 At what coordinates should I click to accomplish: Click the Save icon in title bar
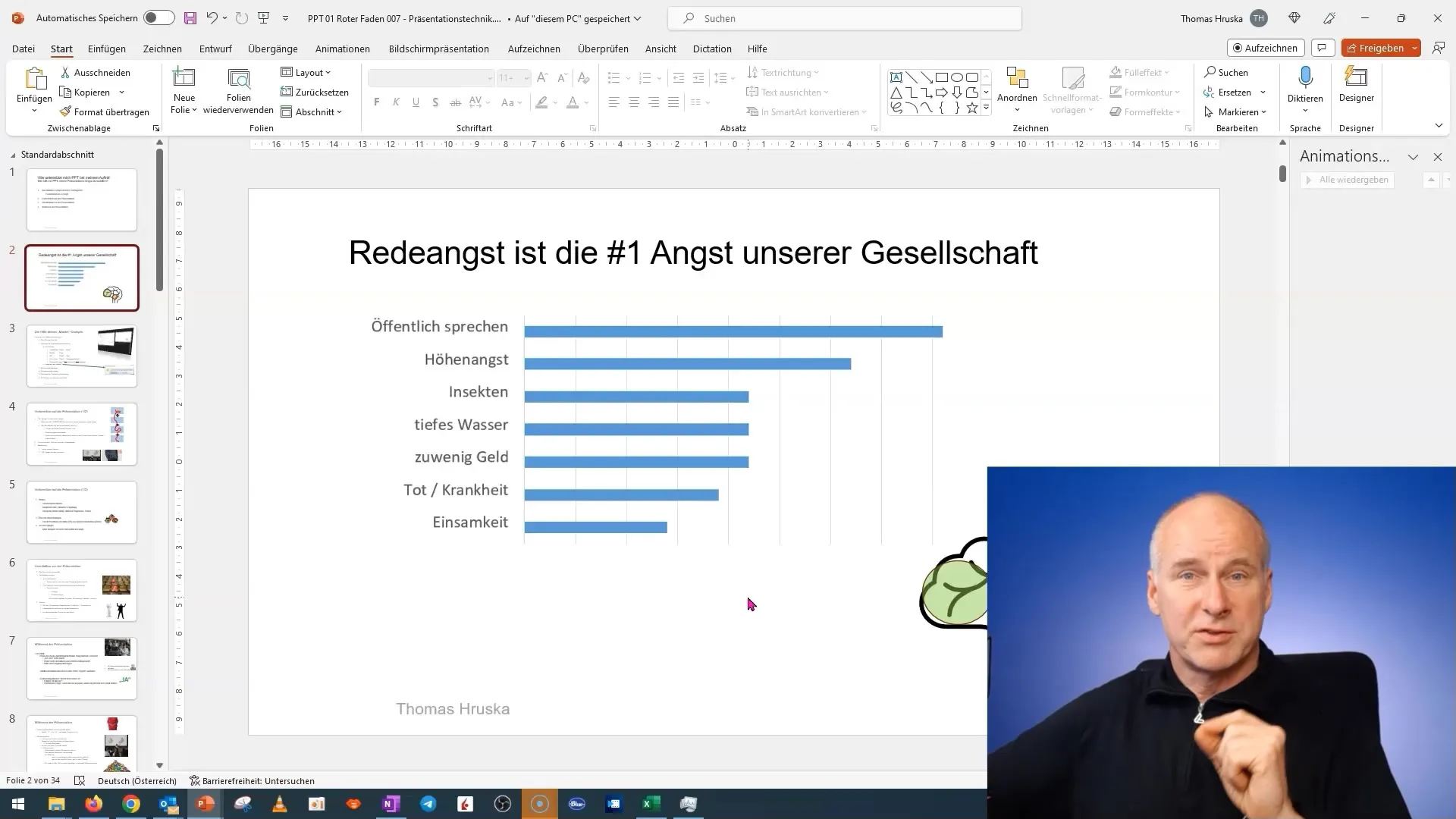(190, 18)
